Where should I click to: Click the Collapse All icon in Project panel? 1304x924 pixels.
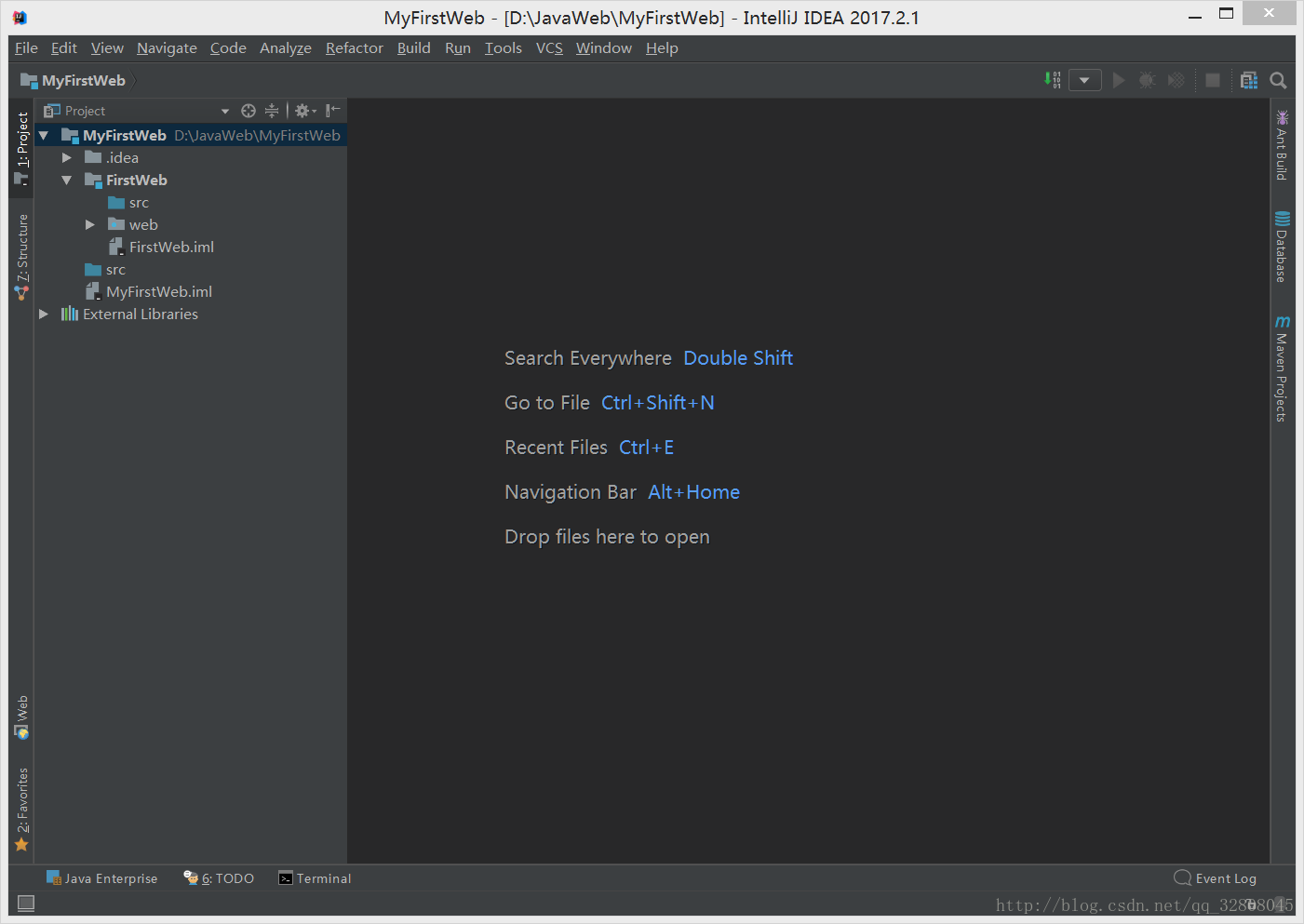pyautogui.click(x=272, y=111)
